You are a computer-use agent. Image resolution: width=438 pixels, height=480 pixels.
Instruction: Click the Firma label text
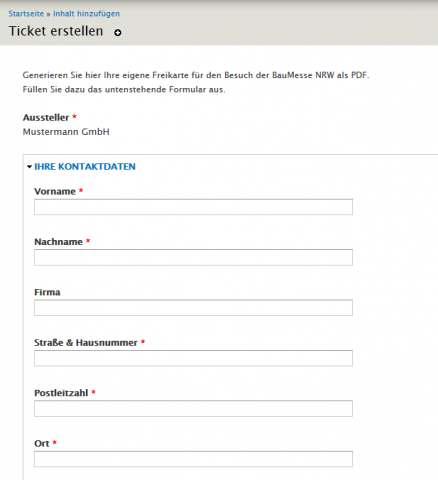coord(47,292)
